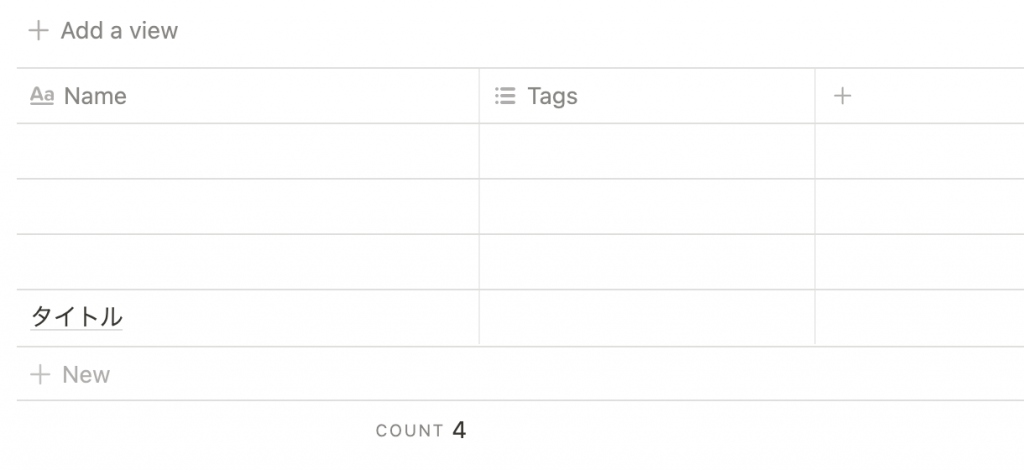Click the Aa title icon in Name header

(42, 96)
